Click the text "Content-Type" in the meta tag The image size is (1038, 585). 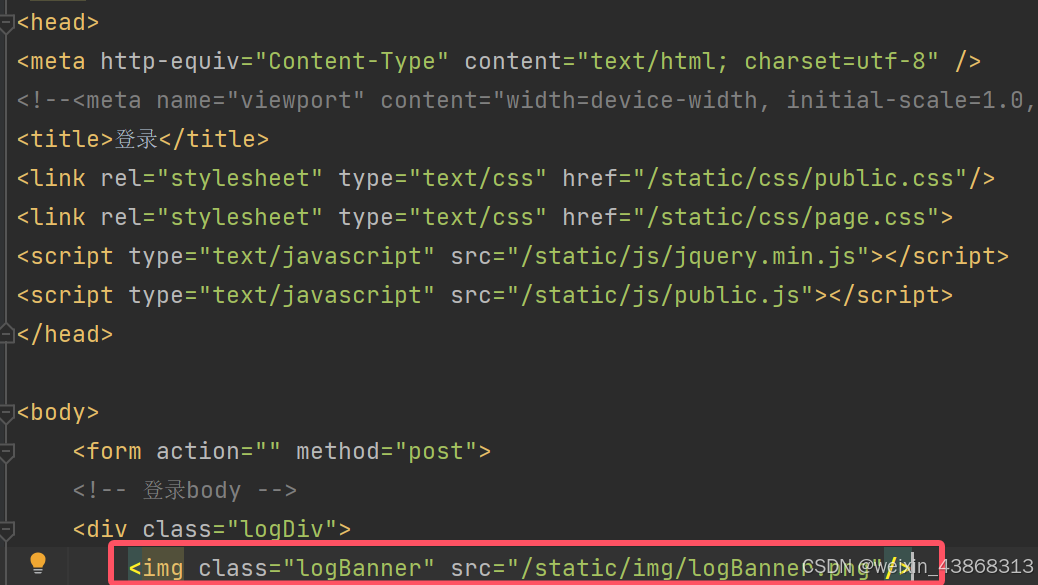(351, 62)
